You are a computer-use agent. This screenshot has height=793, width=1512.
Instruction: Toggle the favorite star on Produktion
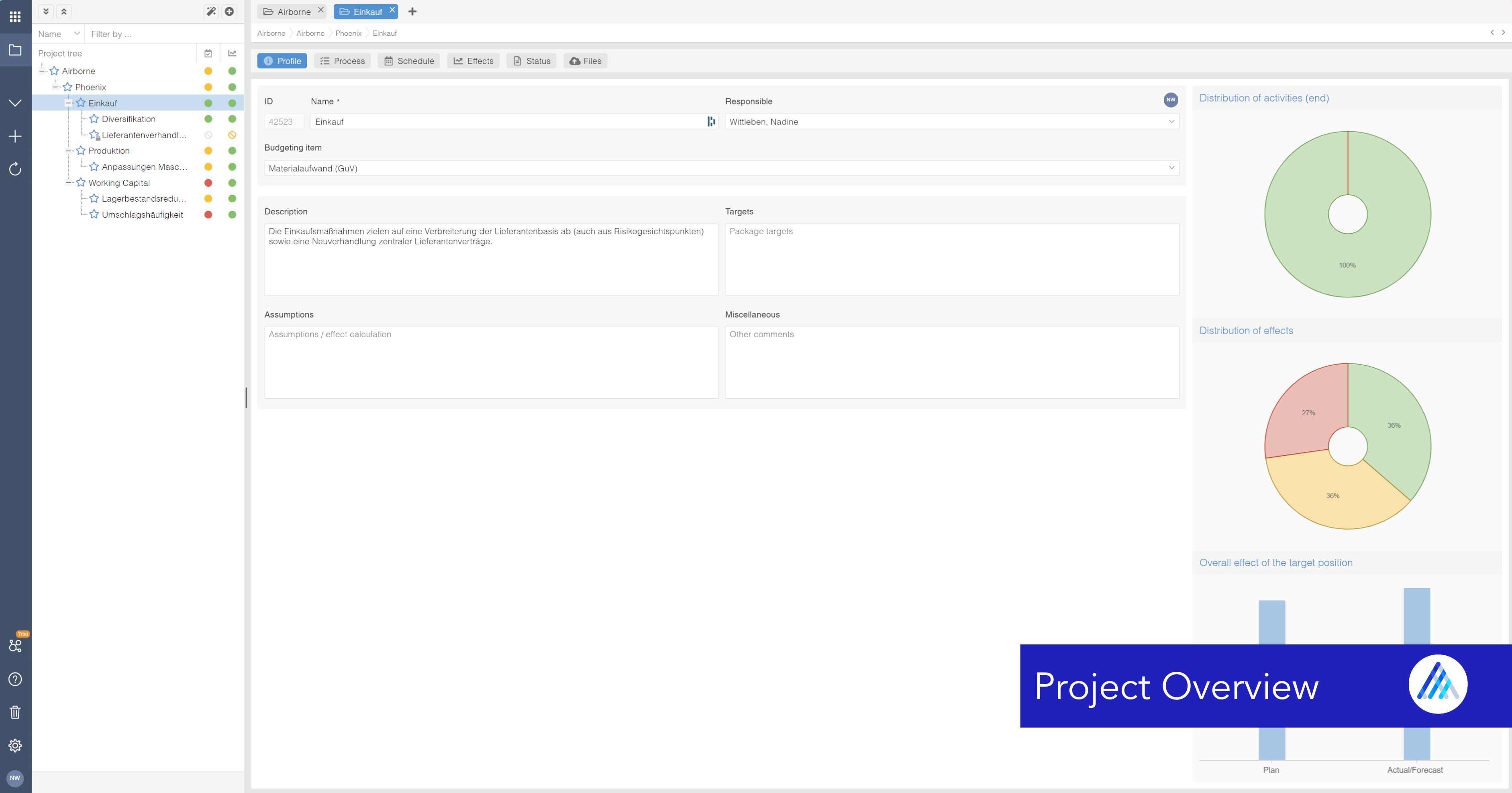(81, 151)
